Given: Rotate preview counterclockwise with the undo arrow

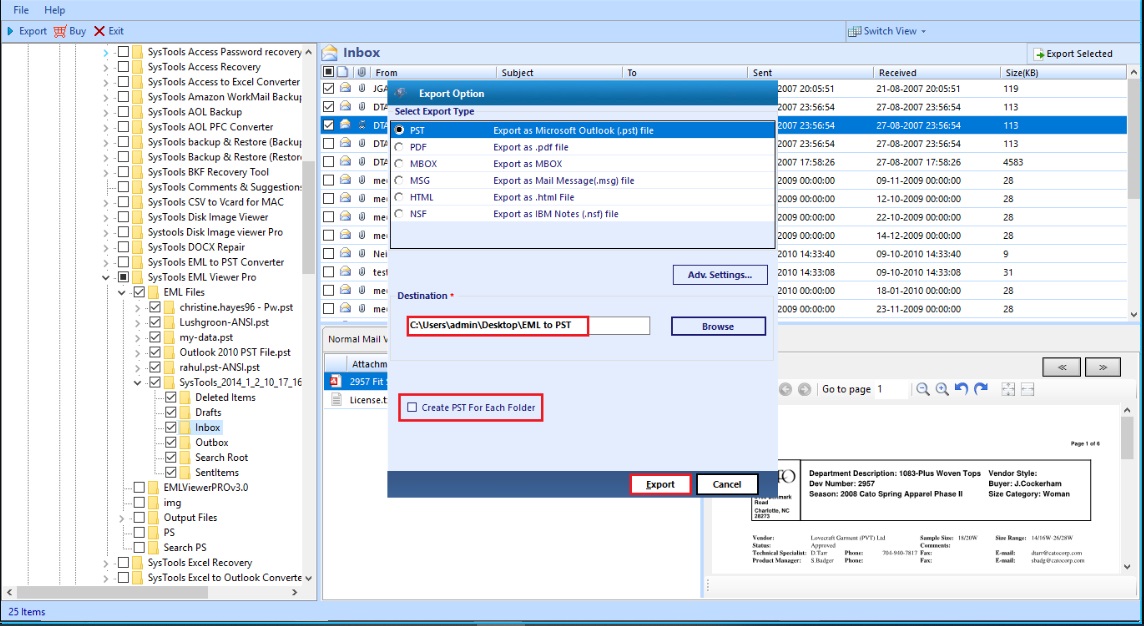Looking at the screenshot, I should click(961, 389).
